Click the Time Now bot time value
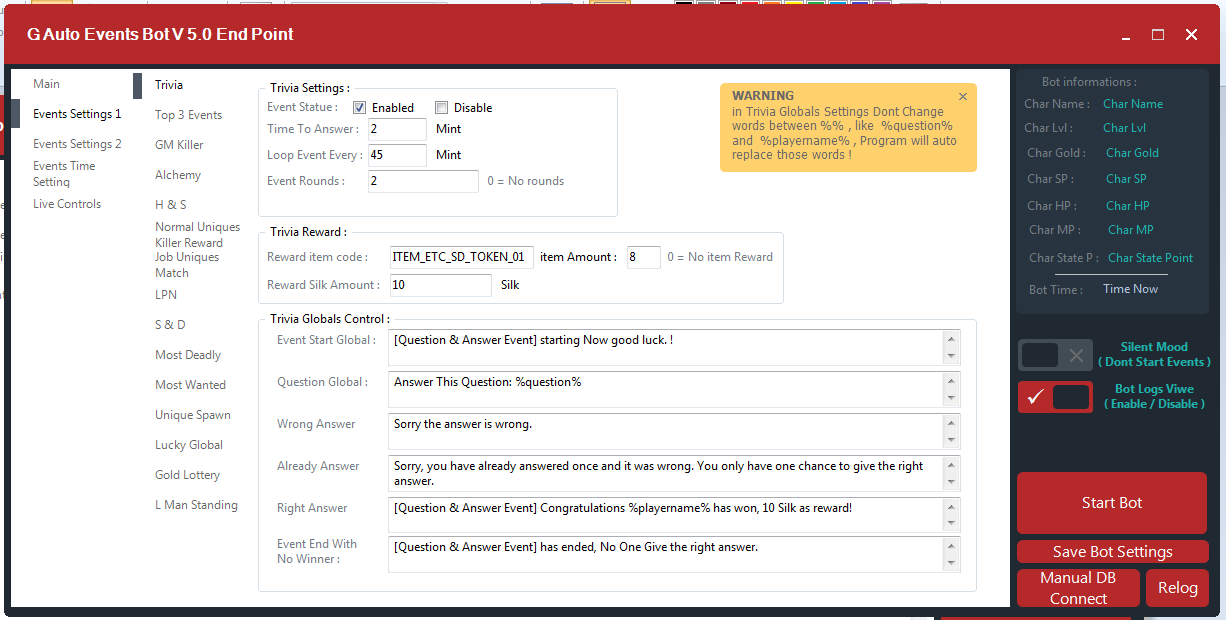1226x620 pixels. point(1130,289)
